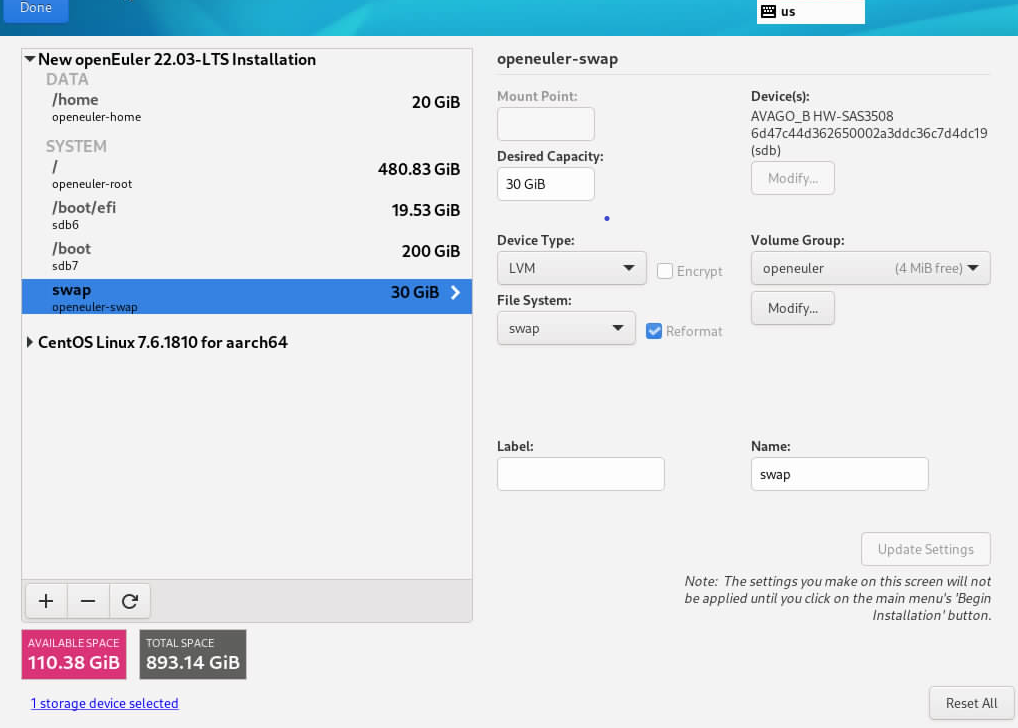Select the swap openeuler-swap partition row
The height and width of the screenshot is (728, 1018).
click(x=247, y=297)
